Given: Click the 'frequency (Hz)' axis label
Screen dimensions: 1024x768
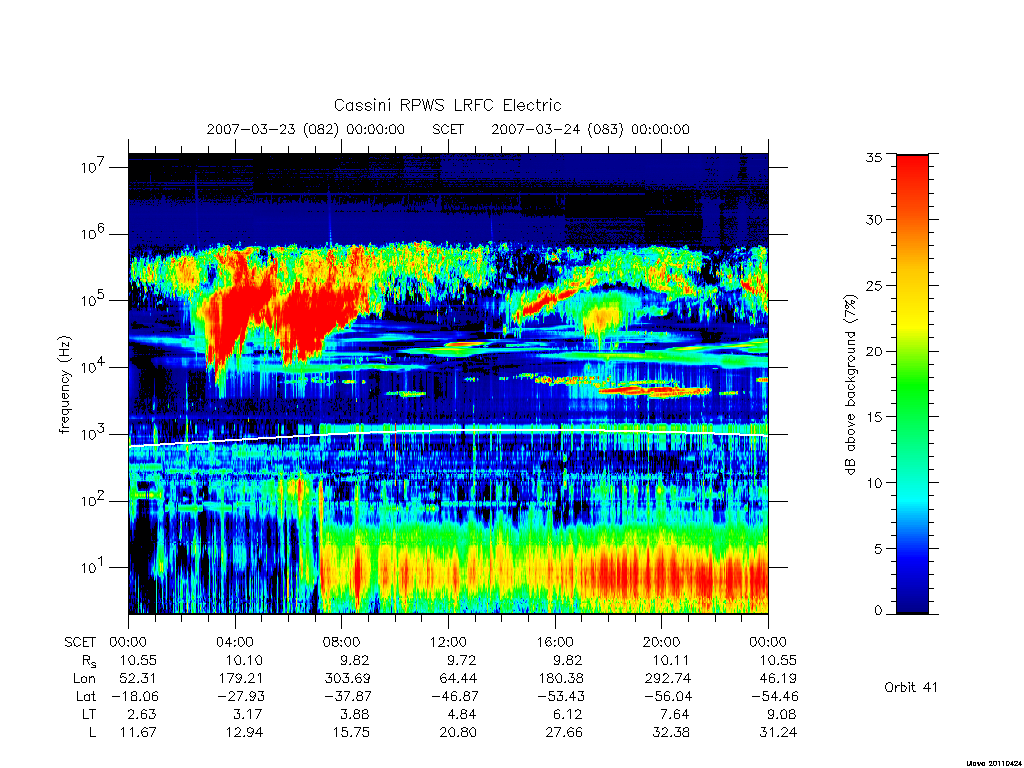Looking at the screenshot, I should point(64,385).
